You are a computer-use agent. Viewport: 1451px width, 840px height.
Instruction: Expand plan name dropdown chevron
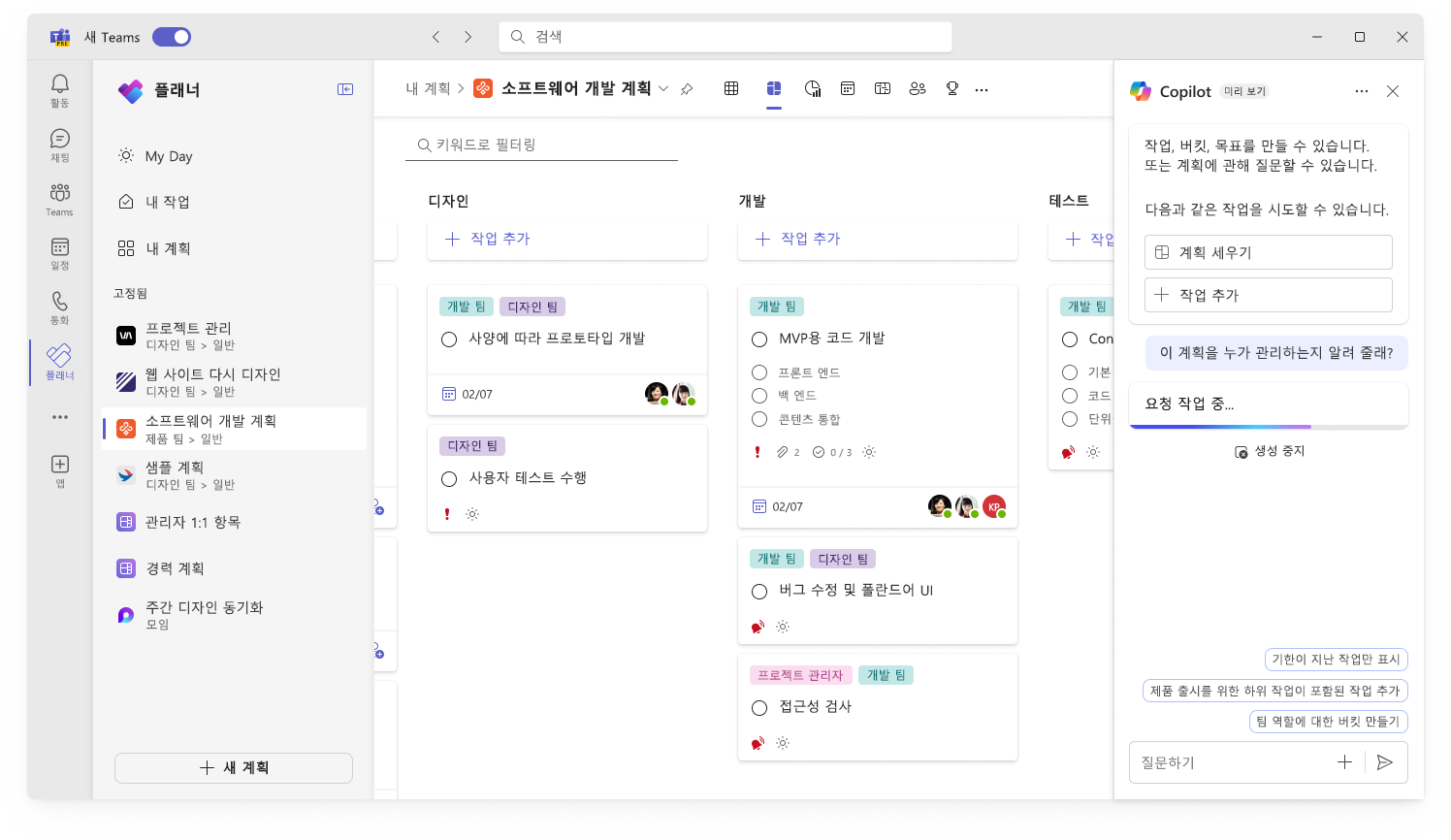click(x=663, y=88)
